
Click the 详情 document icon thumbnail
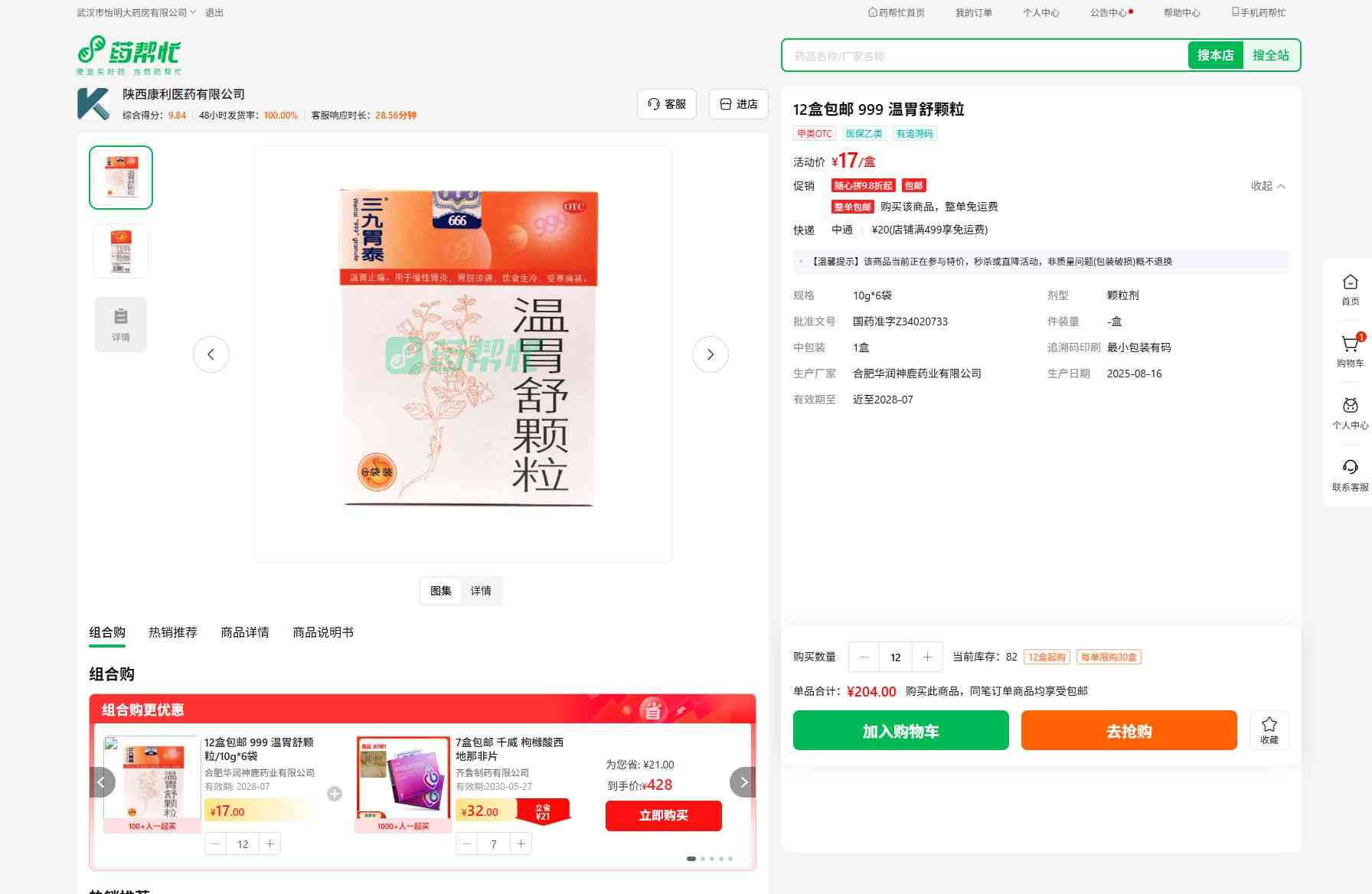coord(121,325)
